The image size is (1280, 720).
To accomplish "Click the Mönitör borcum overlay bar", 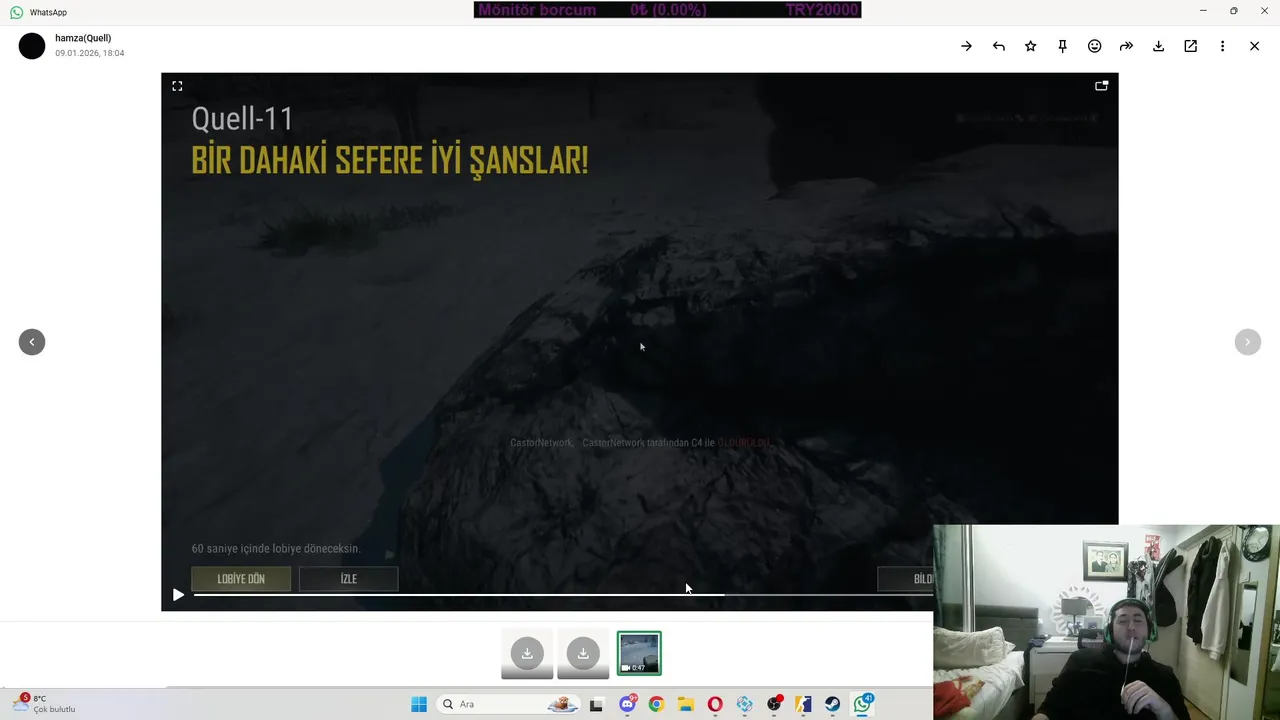I will 667,10.
